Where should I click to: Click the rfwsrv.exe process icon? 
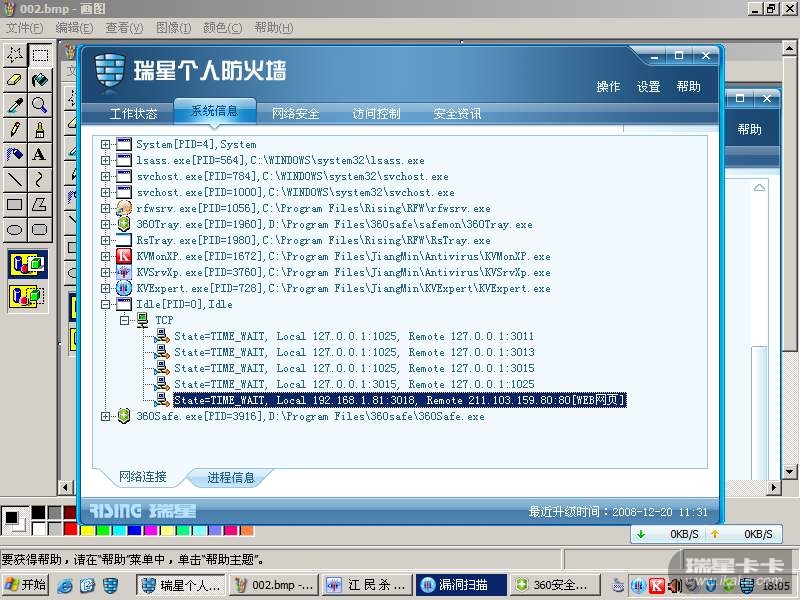(x=123, y=208)
